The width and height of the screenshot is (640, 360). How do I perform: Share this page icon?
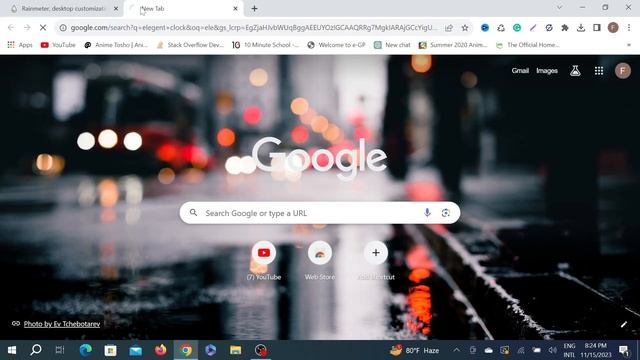tap(449, 28)
